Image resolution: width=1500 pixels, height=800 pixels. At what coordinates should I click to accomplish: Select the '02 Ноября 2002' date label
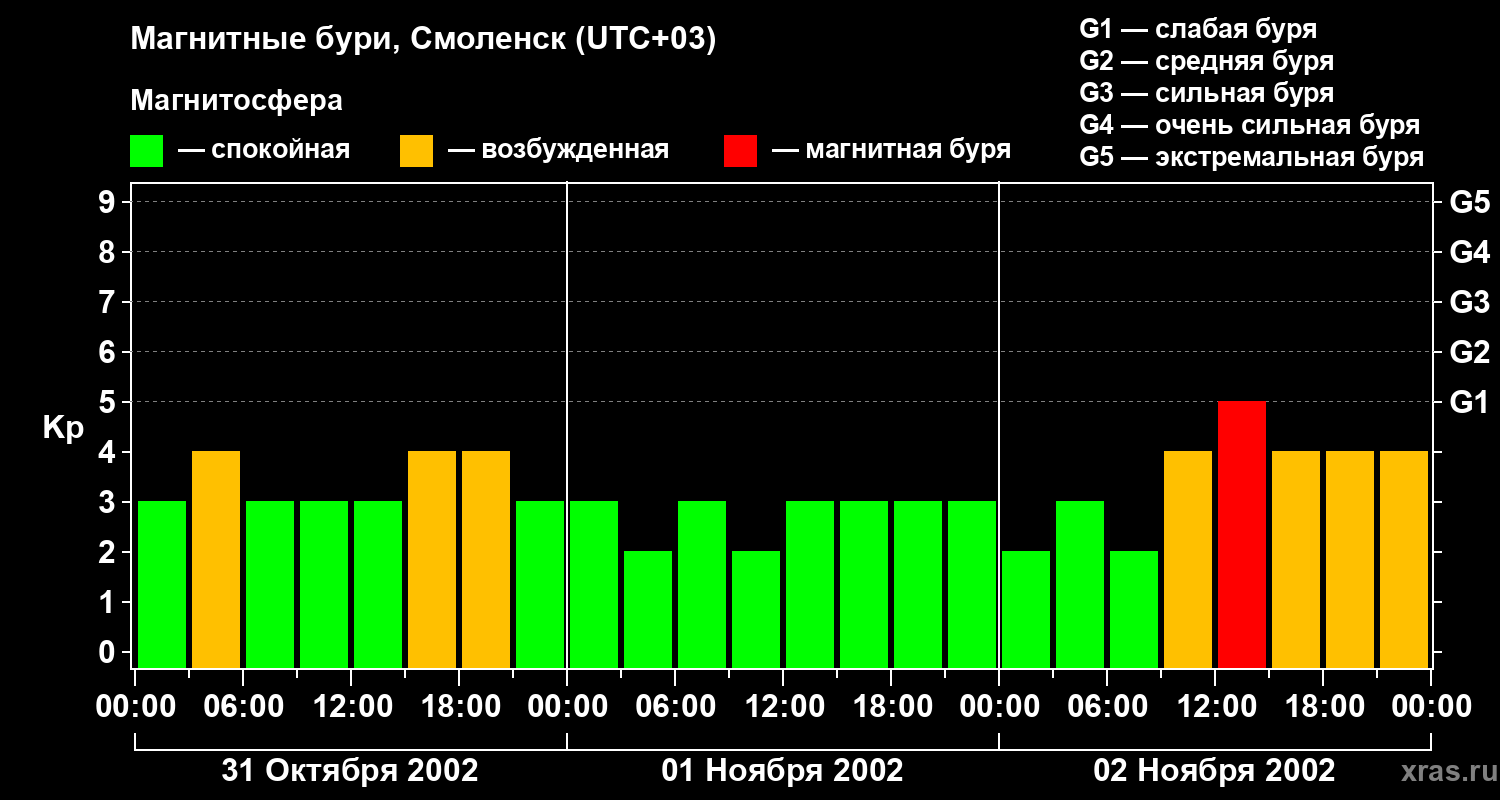coord(1214,771)
